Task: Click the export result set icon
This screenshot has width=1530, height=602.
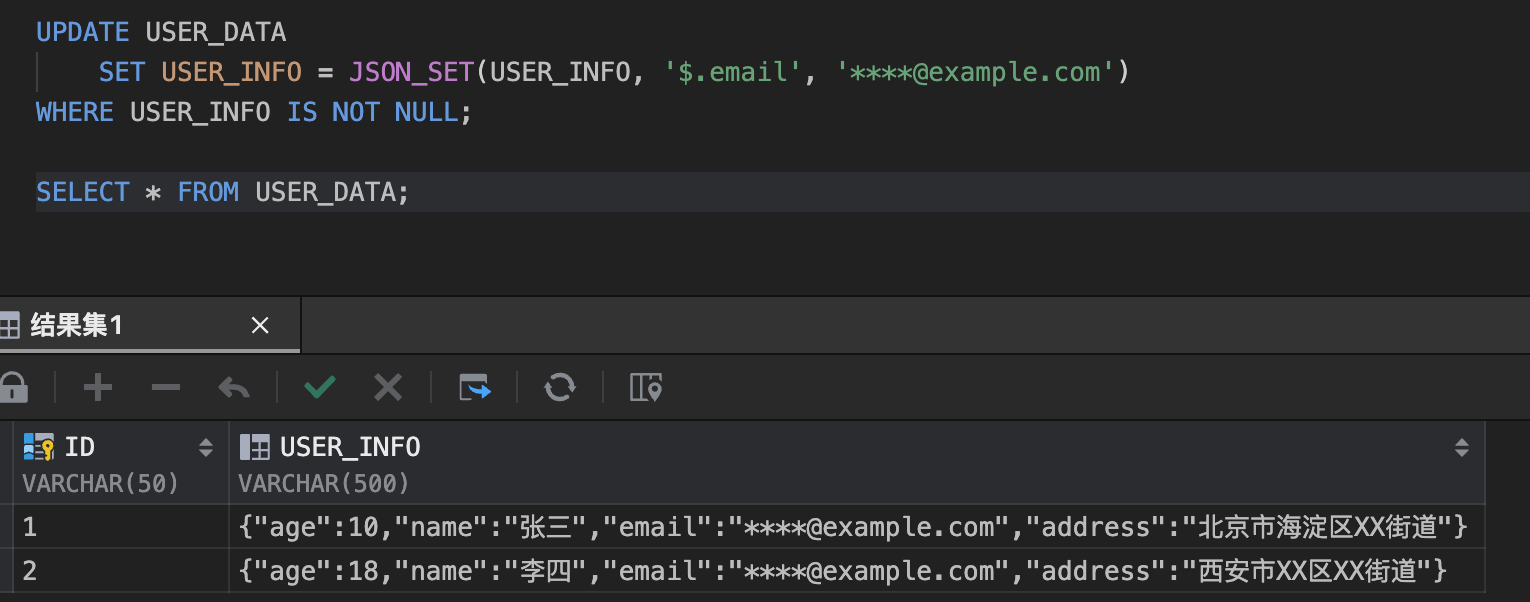Action: pyautogui.click(x=475, y=387)
